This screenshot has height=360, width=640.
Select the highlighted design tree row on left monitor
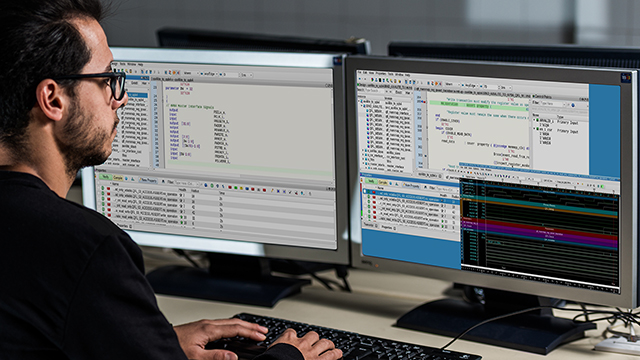137,95
